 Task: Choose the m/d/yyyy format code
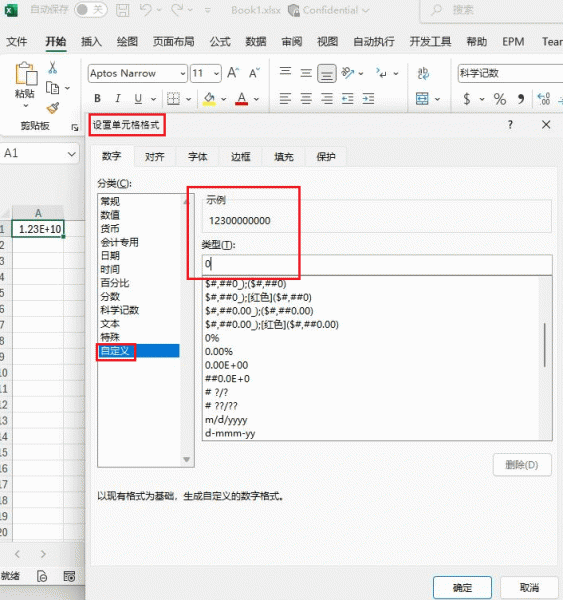(x=226, y=419)
